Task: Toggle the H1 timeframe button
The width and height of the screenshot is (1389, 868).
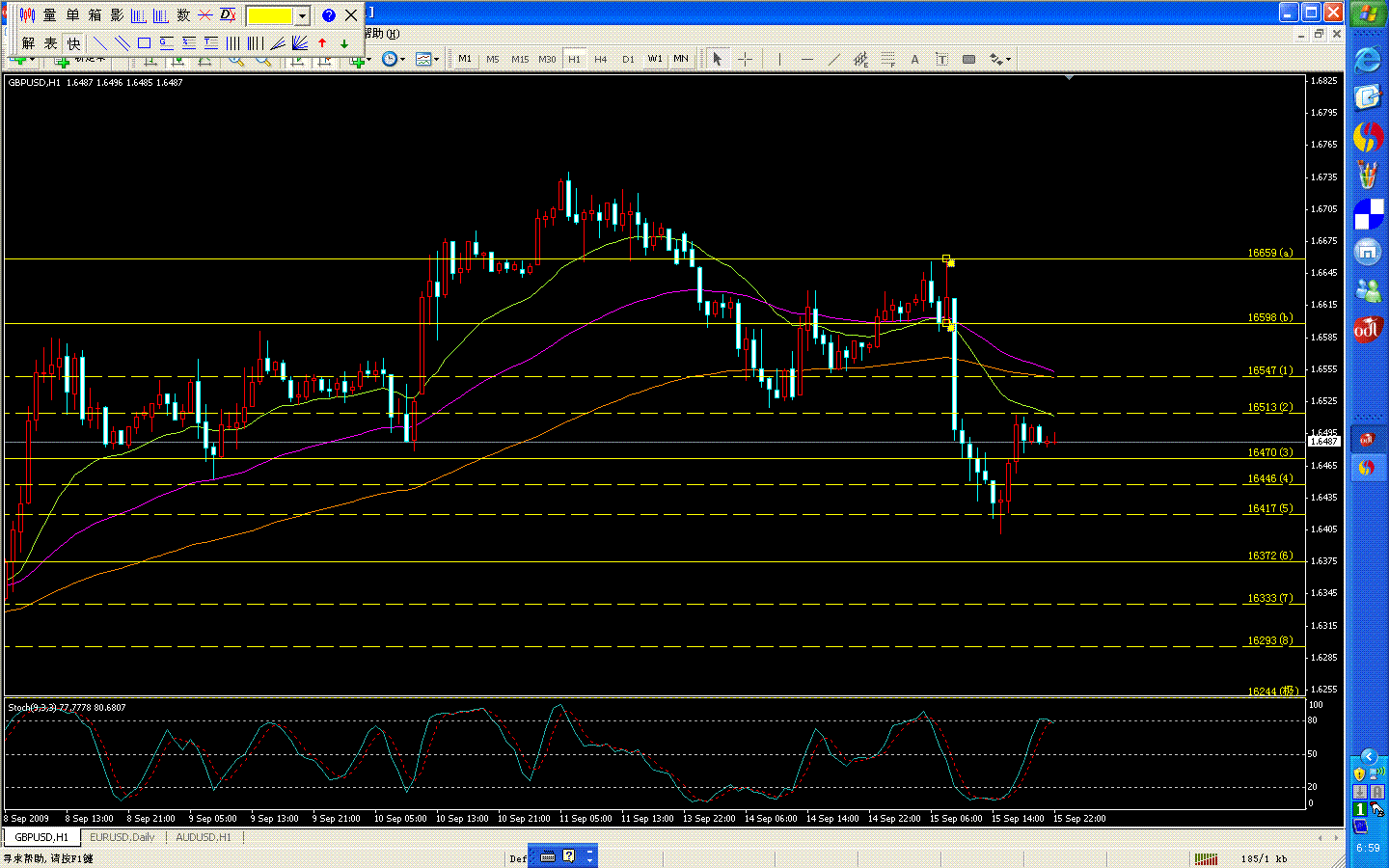Action: click(x=574, y=59)
